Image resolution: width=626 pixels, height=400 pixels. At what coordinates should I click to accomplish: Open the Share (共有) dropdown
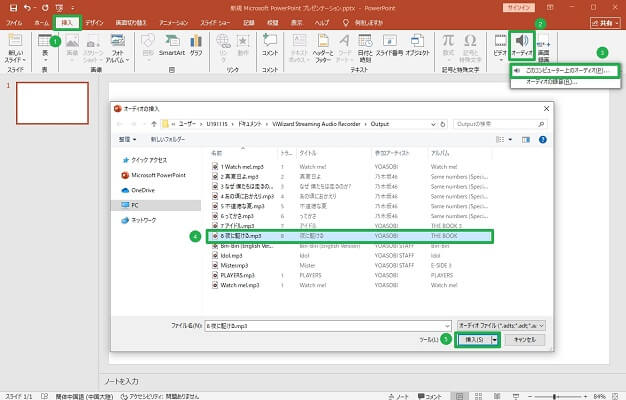click(x=606, y=23)
